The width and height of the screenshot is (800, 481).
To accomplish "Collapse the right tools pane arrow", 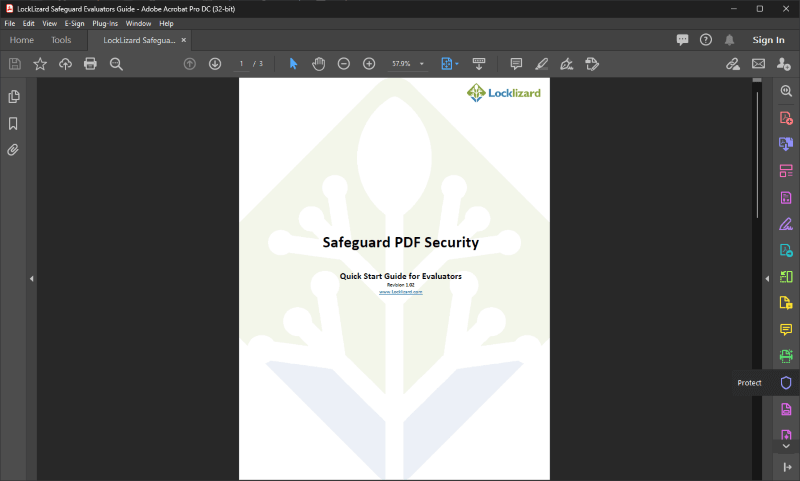I will tap(767, 279).
